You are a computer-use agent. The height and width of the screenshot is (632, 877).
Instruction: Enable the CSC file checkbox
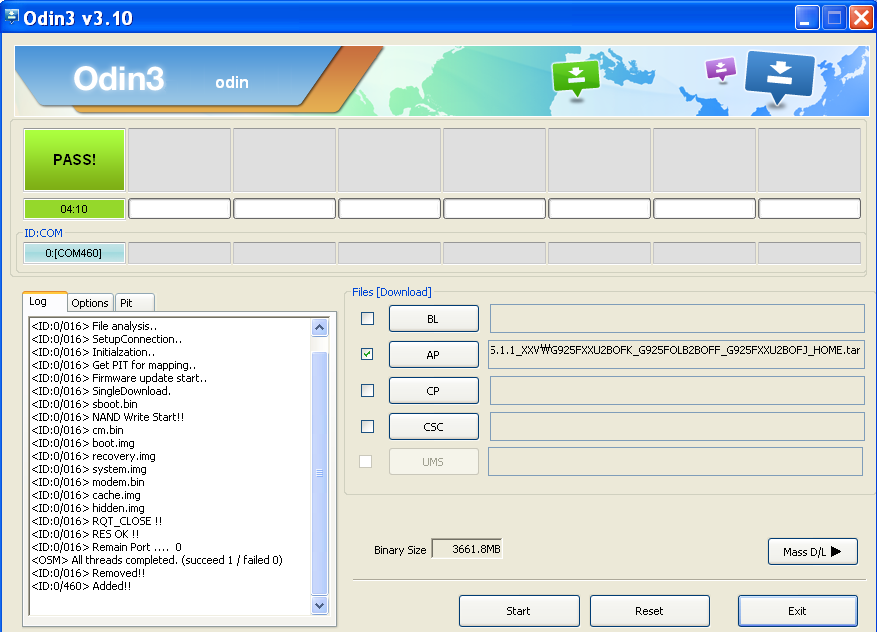tap(367, 427)
